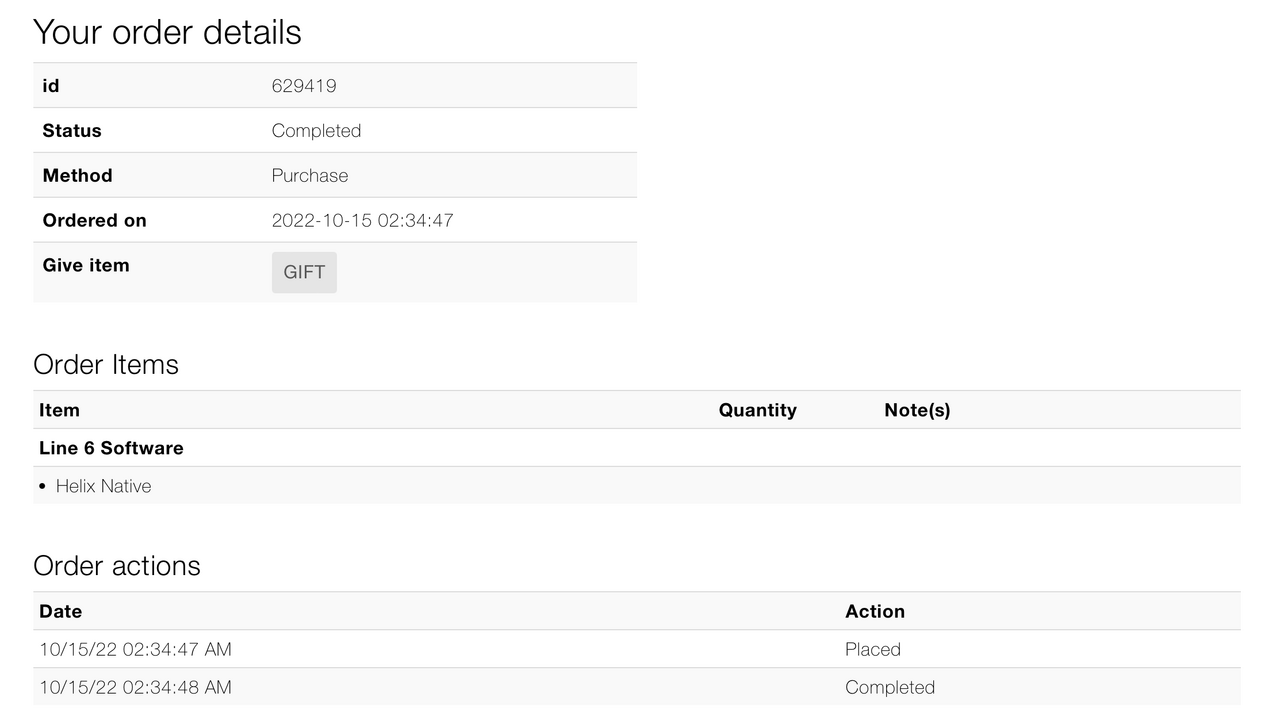This screenshot has height=720, width=1280.
Task: Click the Quantity column header
Action: tap(757, 410)
